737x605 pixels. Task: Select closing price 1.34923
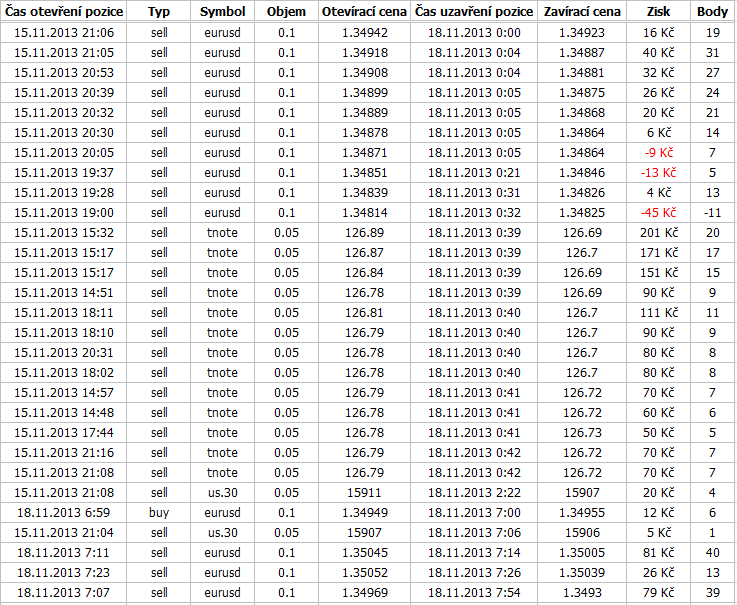[x=582, y=32]
